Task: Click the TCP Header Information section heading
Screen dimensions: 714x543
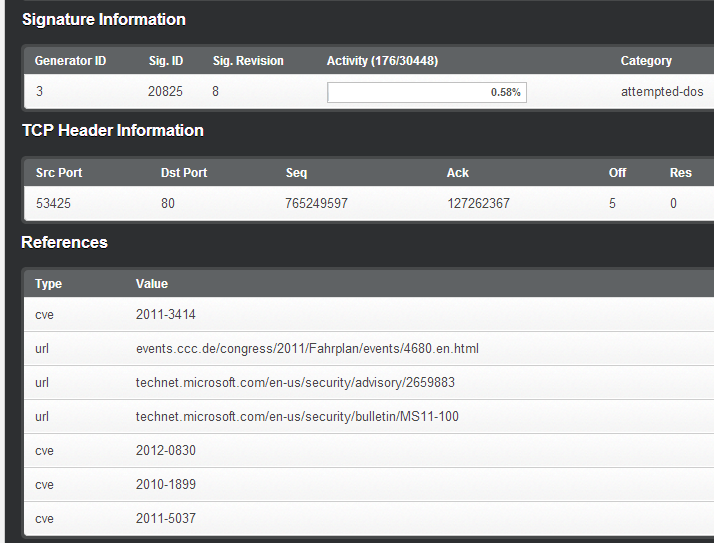Action: coord(113,131)
